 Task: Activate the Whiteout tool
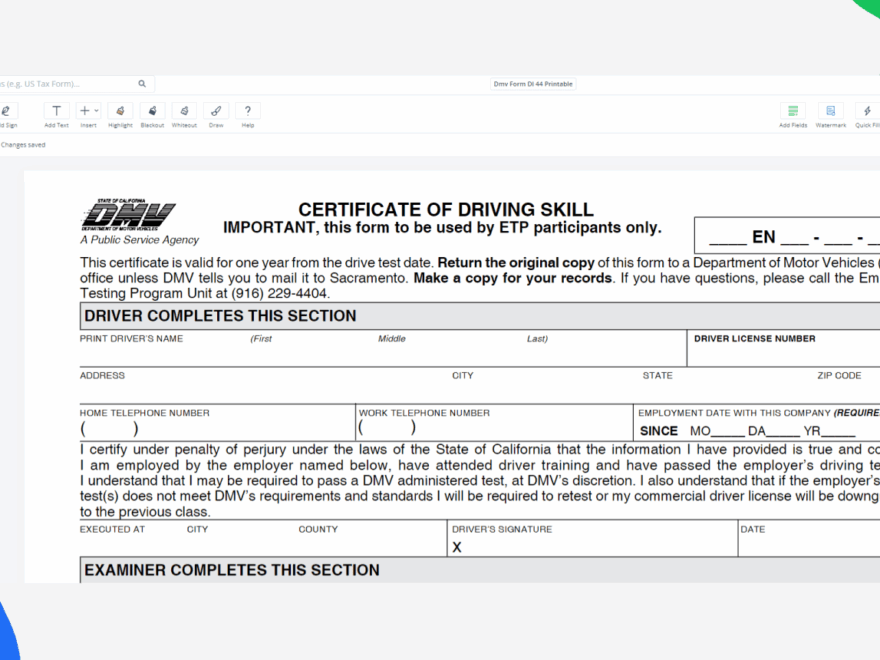(184, 116)
